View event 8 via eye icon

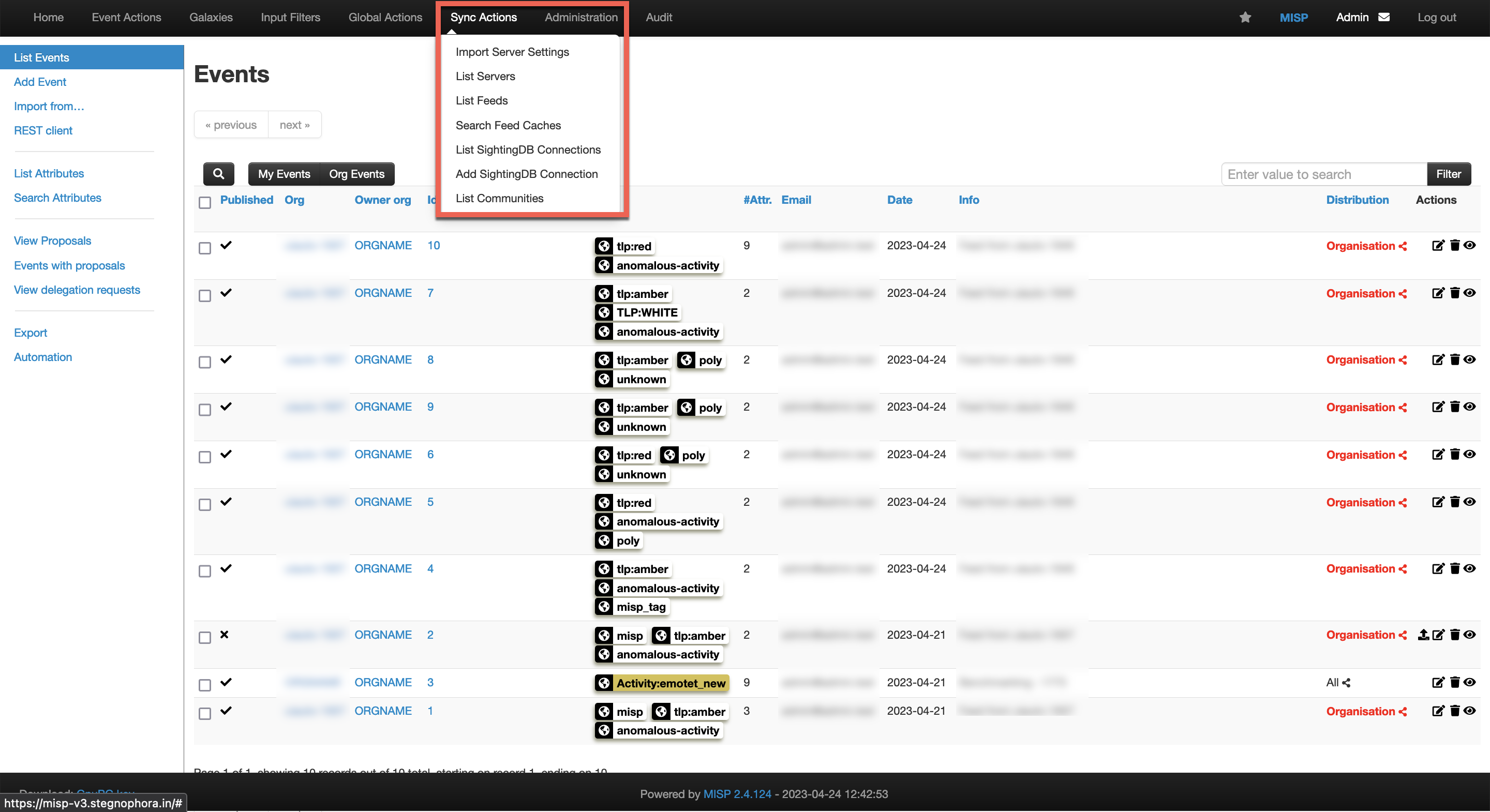(x=1469, y=359)
